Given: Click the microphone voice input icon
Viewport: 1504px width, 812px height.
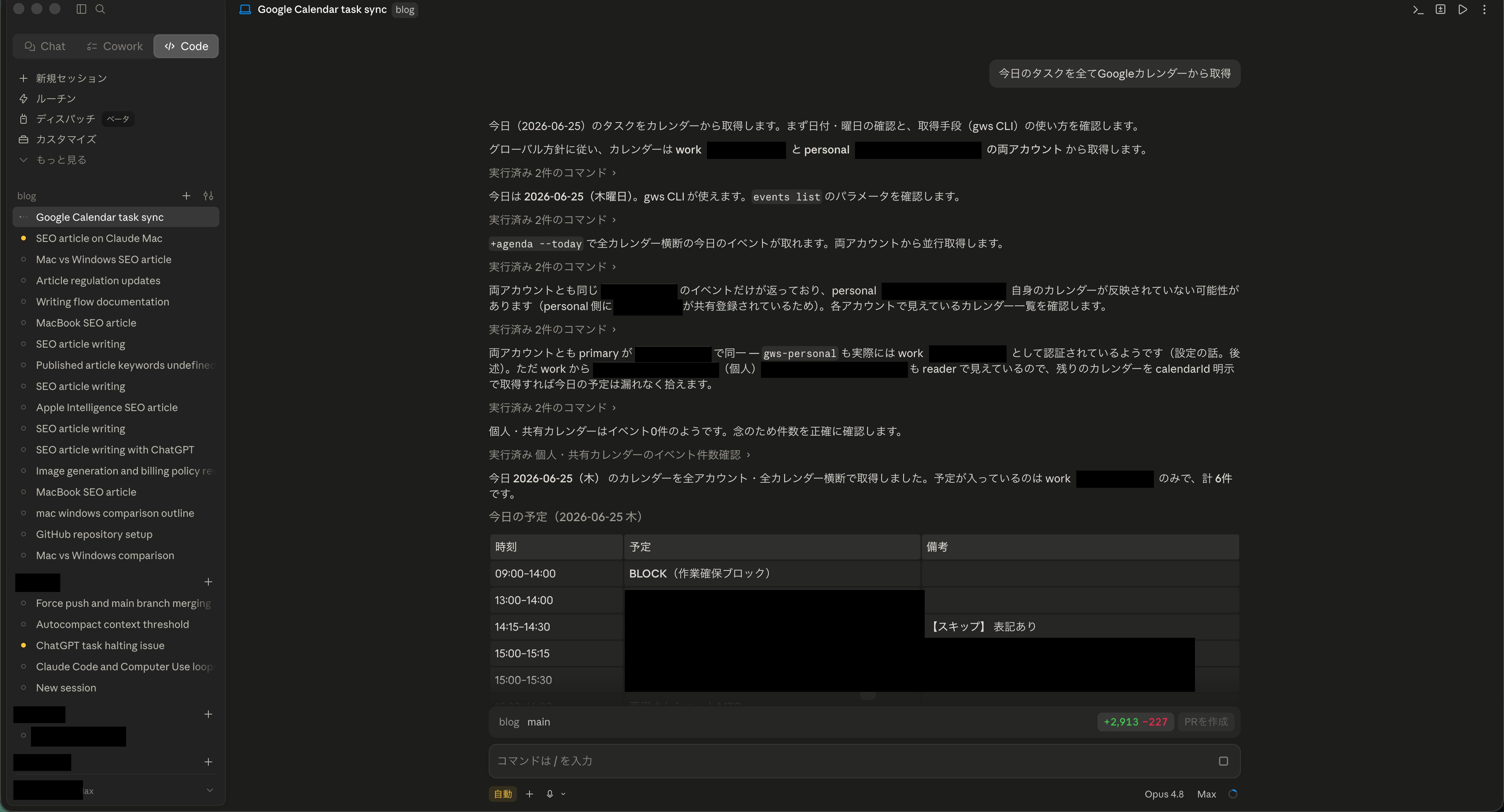Looking at the screenshot, I should click(550, 794).
